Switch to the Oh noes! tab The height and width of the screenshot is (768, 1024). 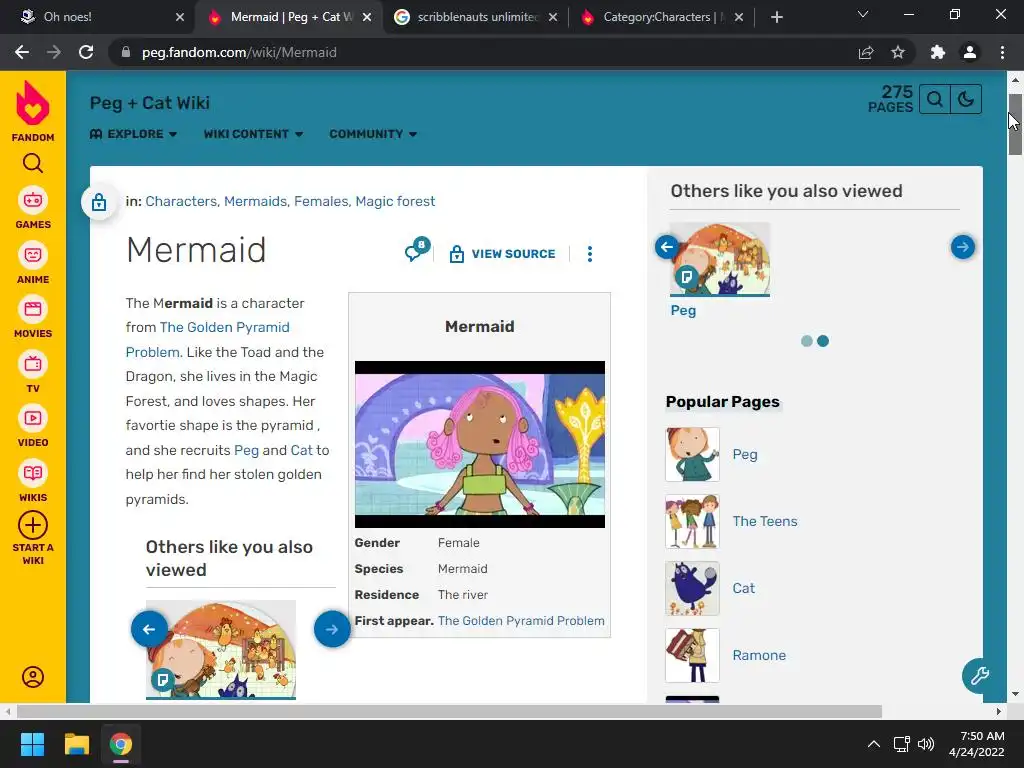point(97,17)
